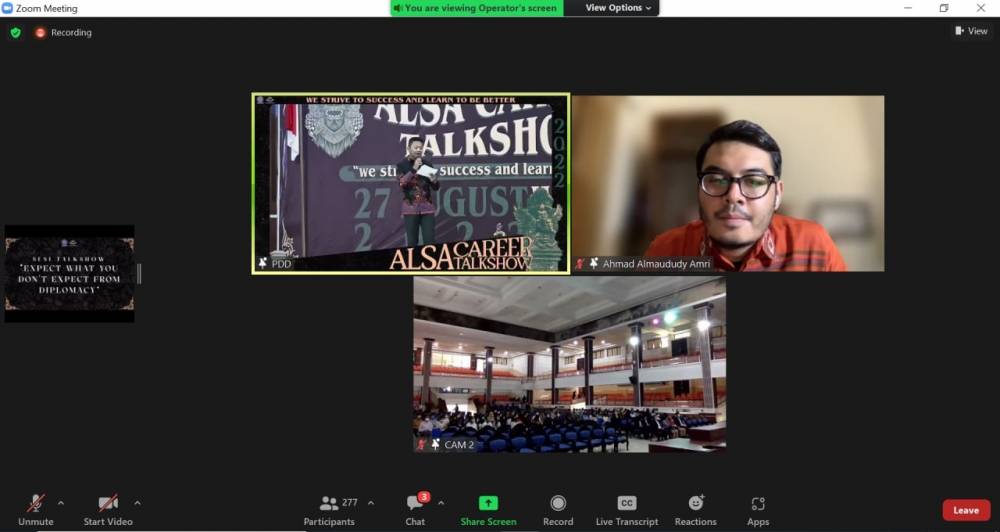1000x532 pixels.
Task: Start recording with Record button
Action: [x=558, y=510]
